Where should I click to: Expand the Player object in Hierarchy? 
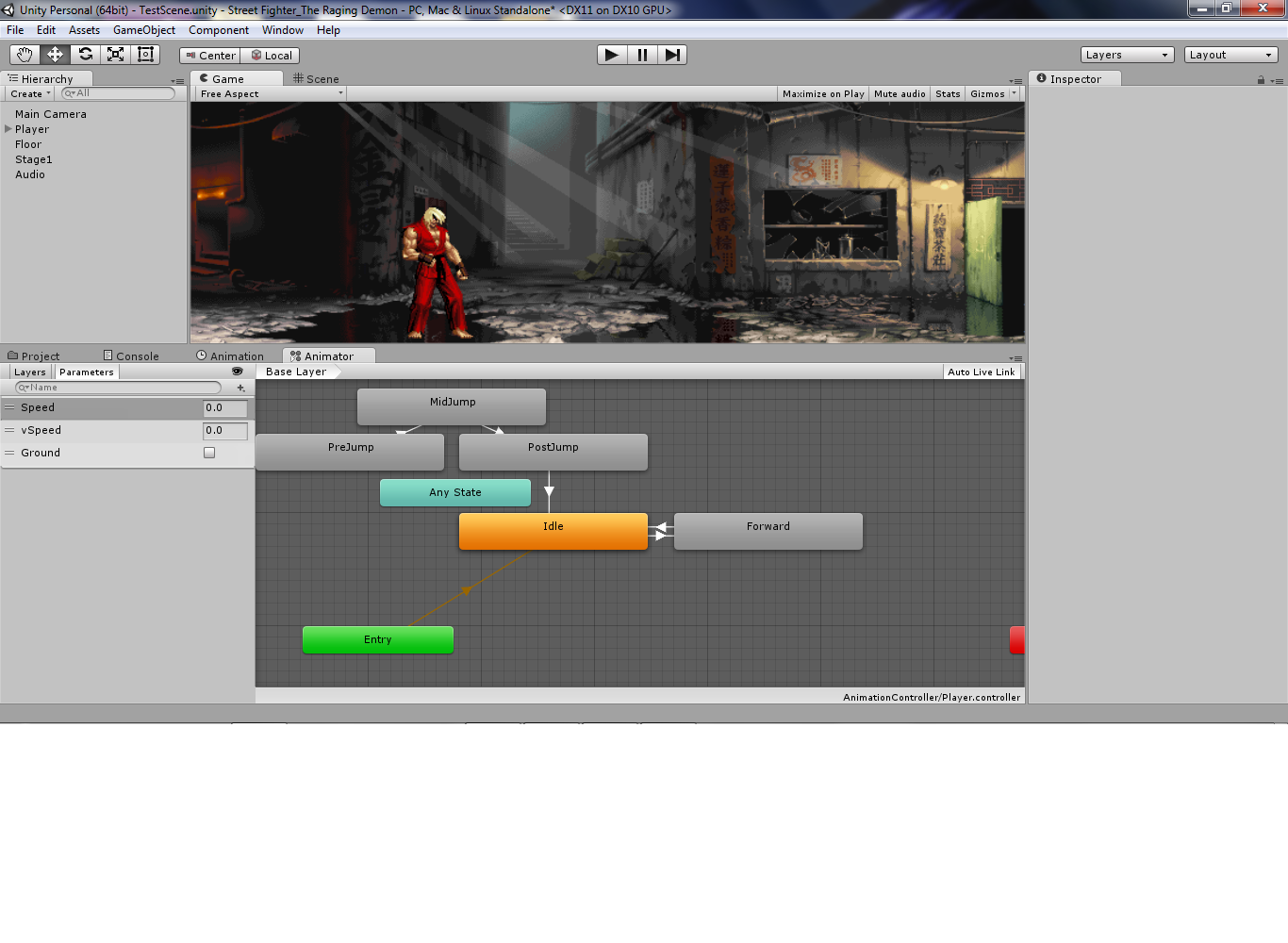[x=8, y=129]
